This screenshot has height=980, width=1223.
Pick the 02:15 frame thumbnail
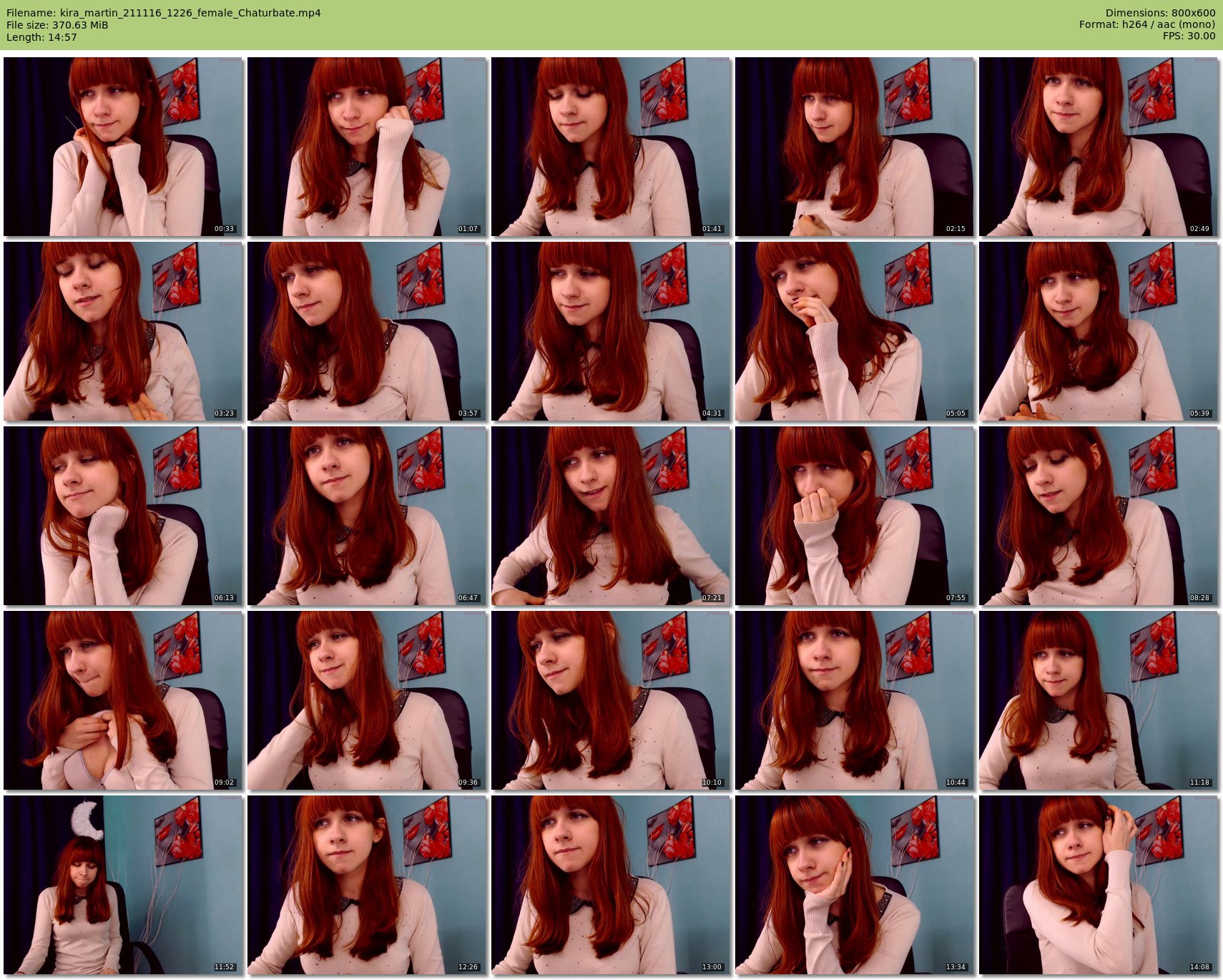click(x=855, y=147)
